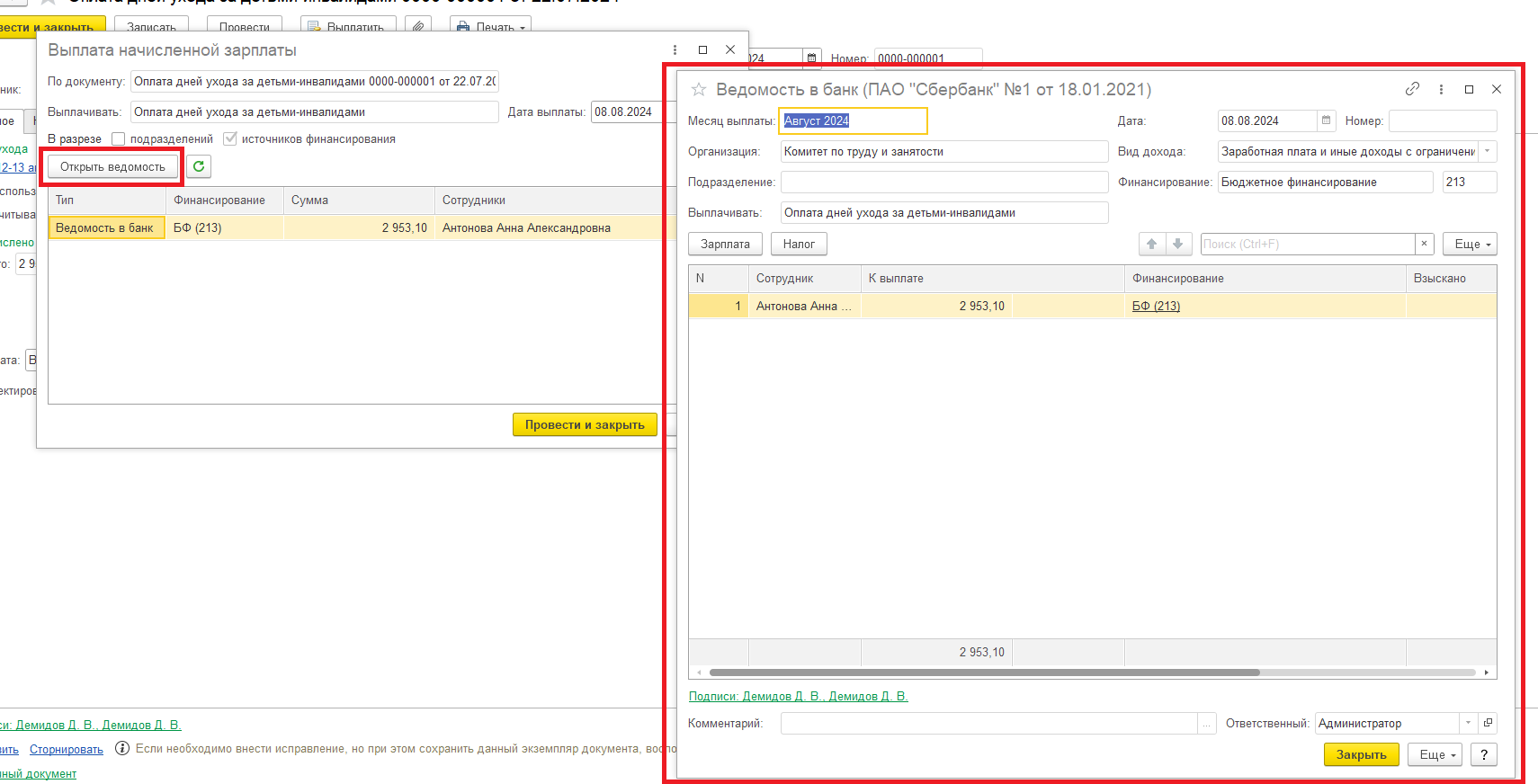Click the Выплачивать field in the Ведомость window
Viewport: 1538px width, 784px height.
pos(944,212)
